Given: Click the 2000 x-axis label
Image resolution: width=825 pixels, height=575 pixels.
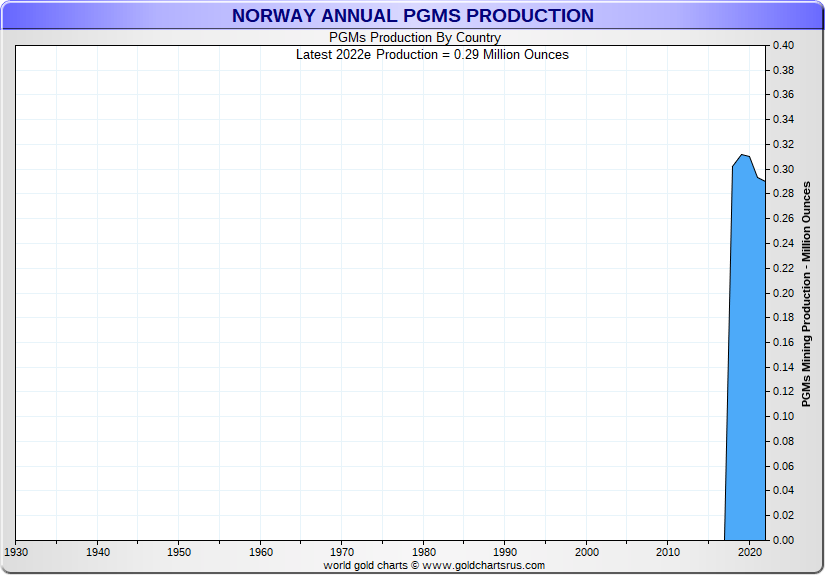Looking at the screenshot, I should pyautogui.click(x=587, y=552).
